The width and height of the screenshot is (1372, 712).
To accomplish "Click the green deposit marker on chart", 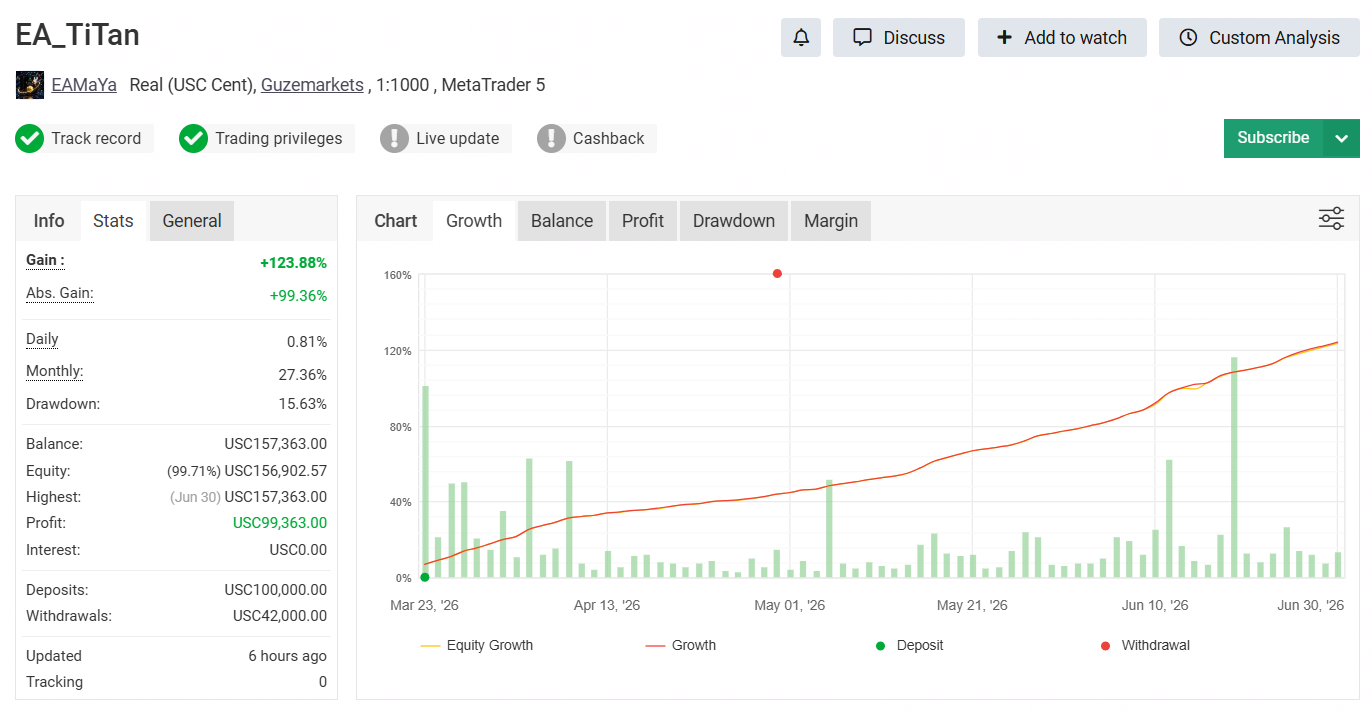I will 425,577.
